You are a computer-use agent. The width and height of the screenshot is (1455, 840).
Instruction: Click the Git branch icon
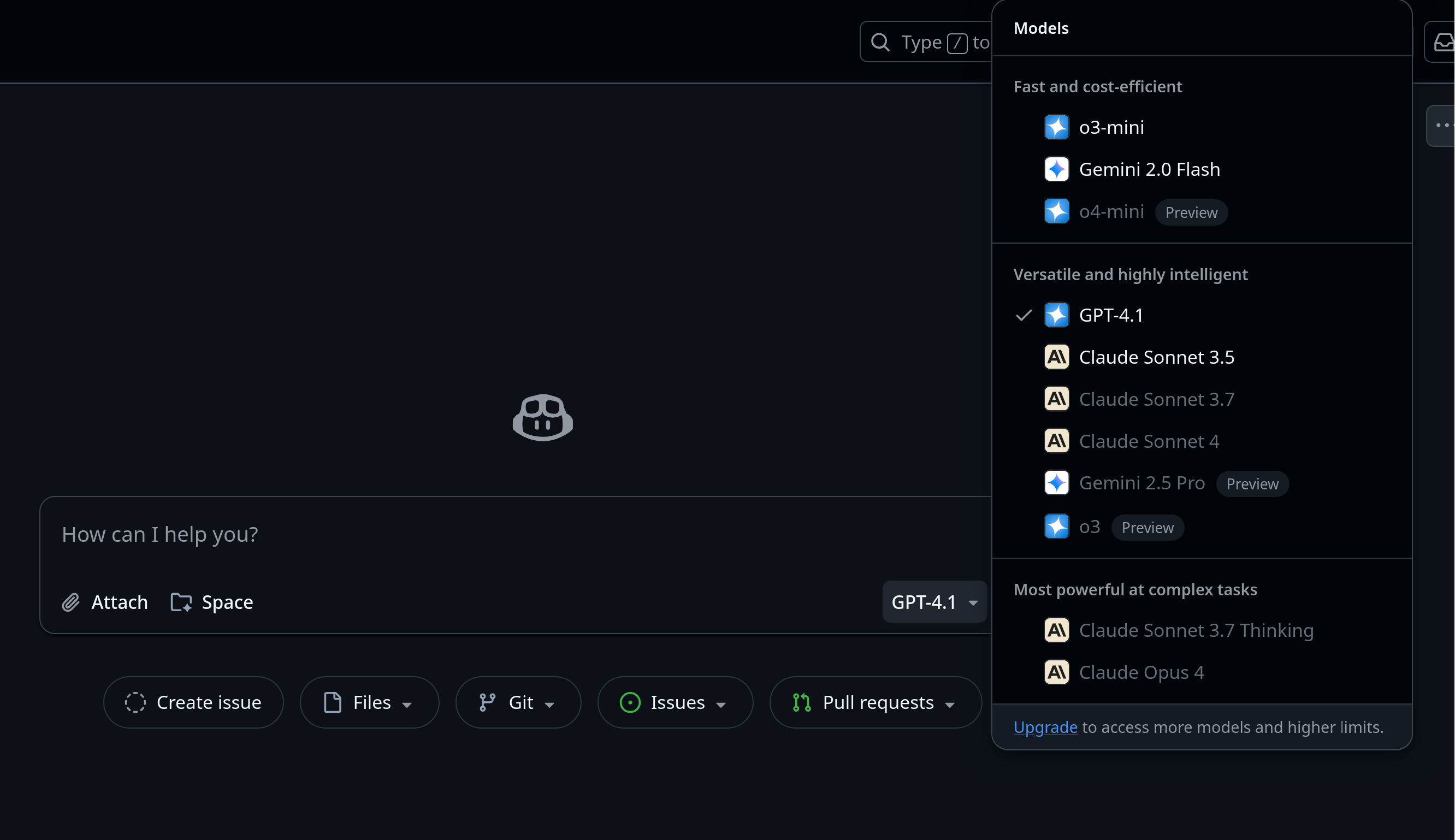click(488, 703)
